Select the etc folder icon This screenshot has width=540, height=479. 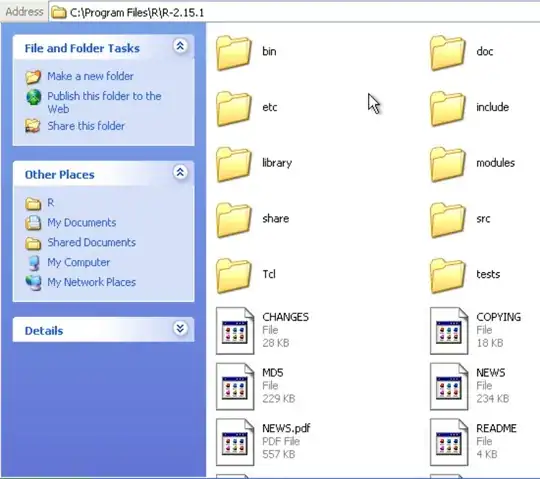coord(234,108)
